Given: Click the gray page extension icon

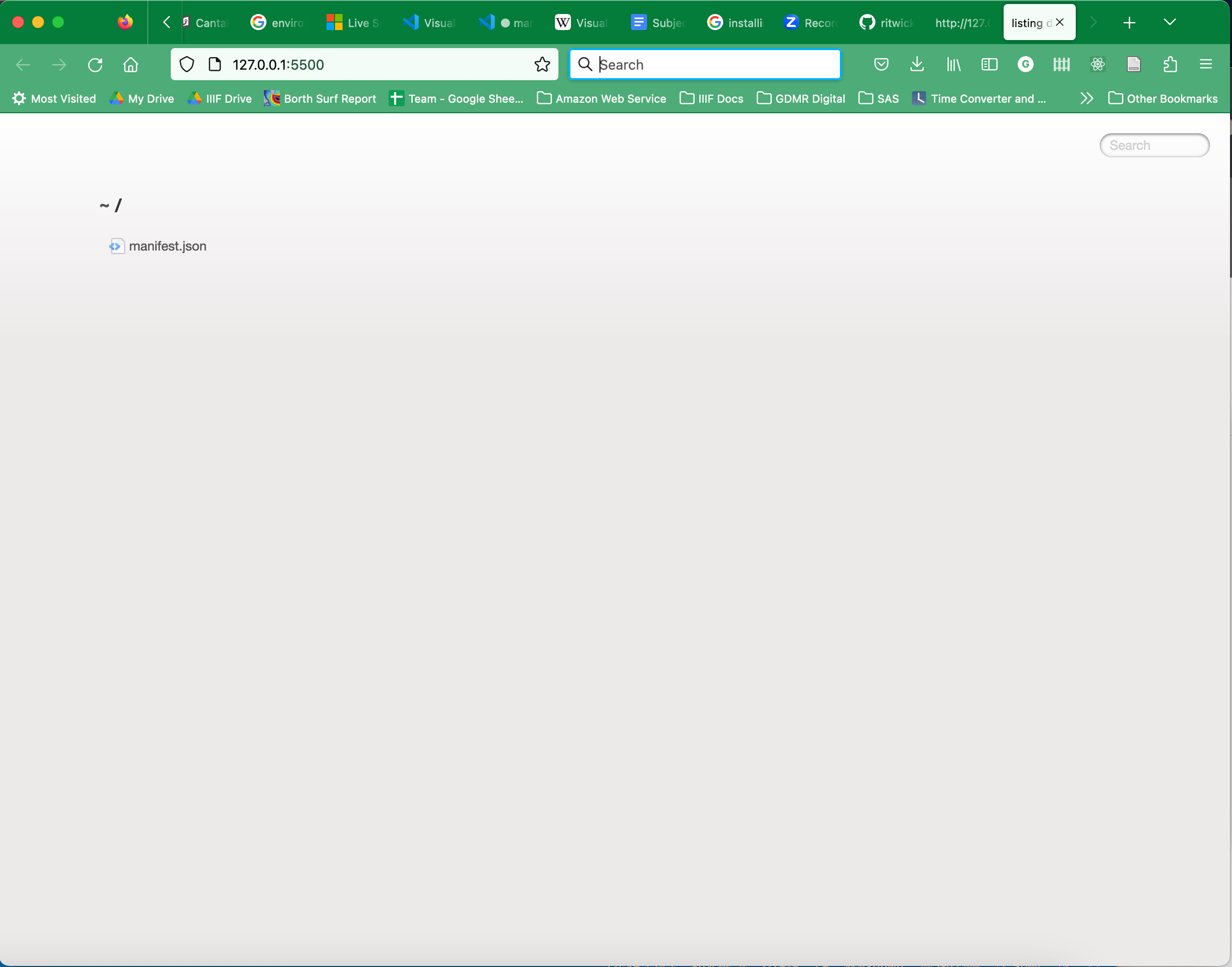Looking at the screenshot, I should [x=1133, y=65].
